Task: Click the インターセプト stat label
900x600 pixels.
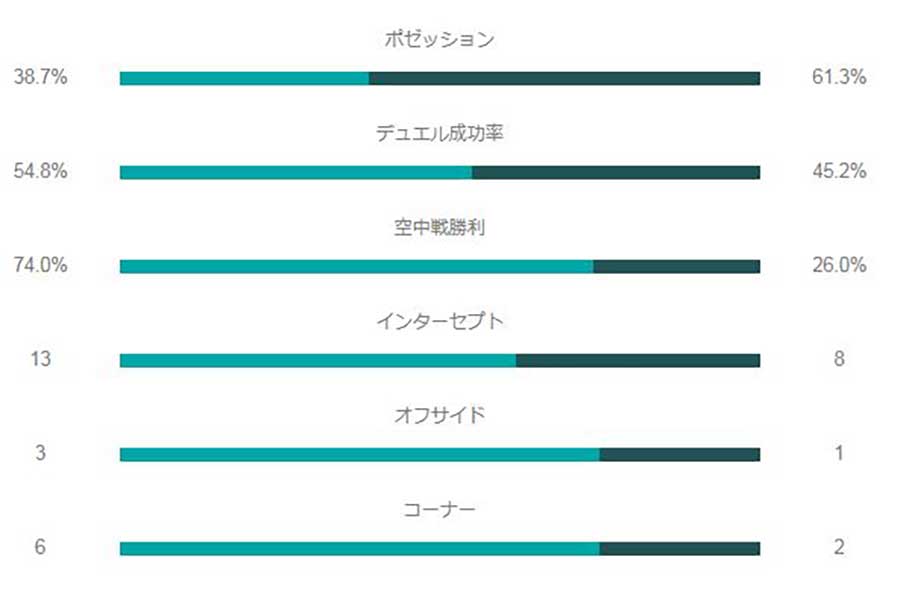Action: point(440,322)
